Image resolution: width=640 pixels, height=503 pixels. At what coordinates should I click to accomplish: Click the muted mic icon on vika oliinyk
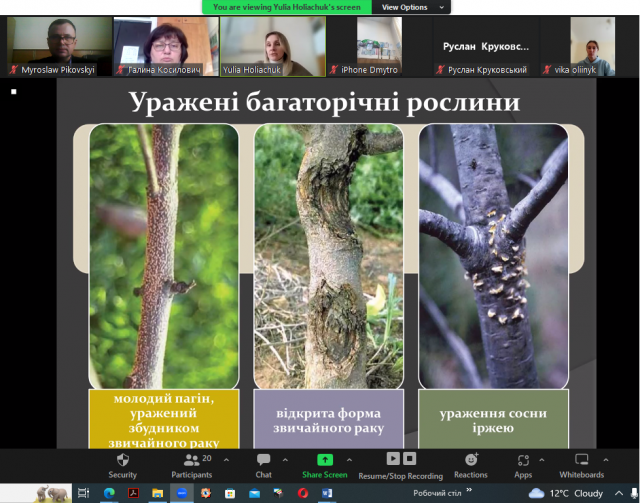547,70
